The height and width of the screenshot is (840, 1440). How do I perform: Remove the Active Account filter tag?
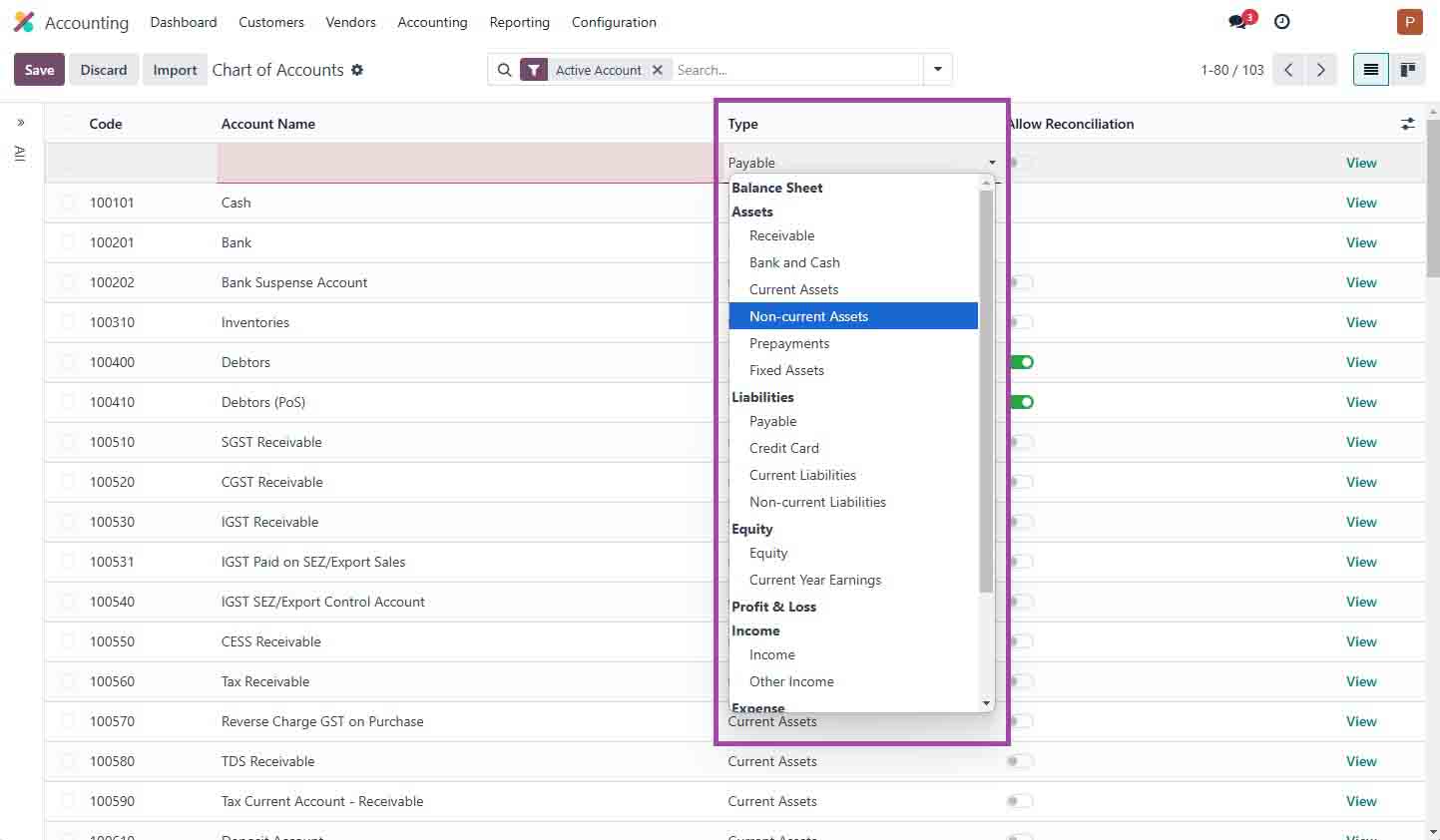pos(658,70)
